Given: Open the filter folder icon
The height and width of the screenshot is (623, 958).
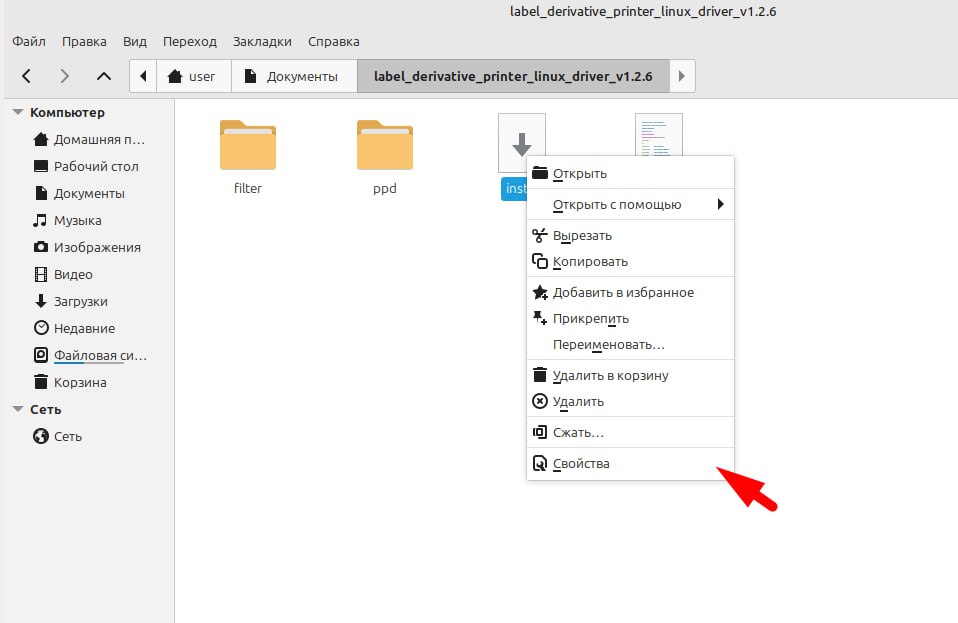Looking at the screenshot, I should (x=247, y=146).
